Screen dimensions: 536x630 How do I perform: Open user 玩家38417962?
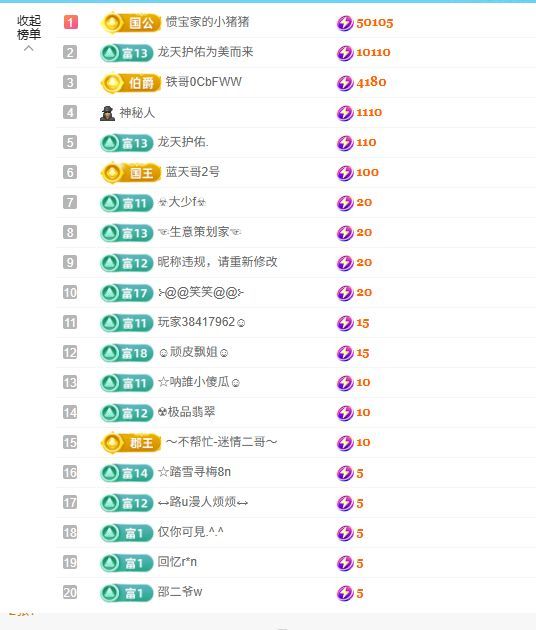click(x=201, y=322)
